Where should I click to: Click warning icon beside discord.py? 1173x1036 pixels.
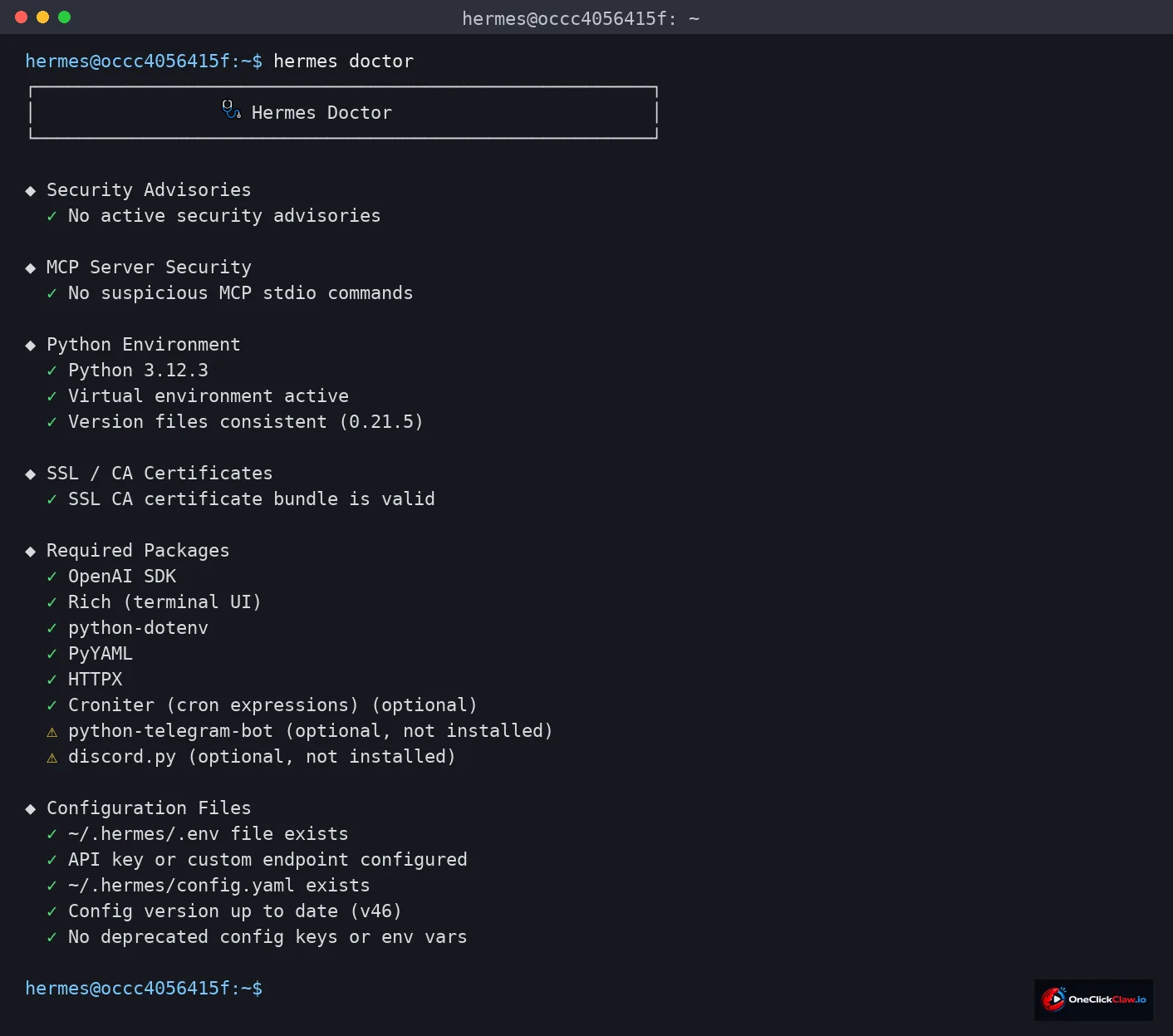click(52, 758)
